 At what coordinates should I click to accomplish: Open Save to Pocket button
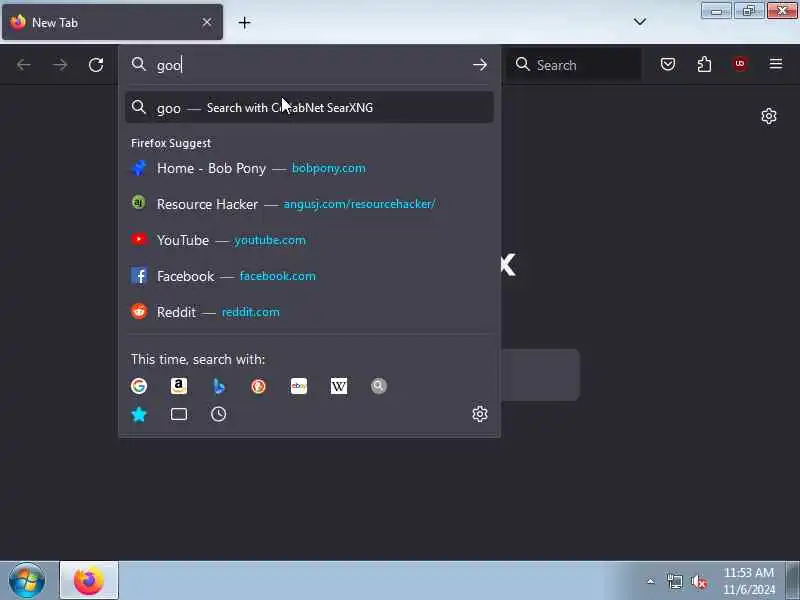[668, 64]
